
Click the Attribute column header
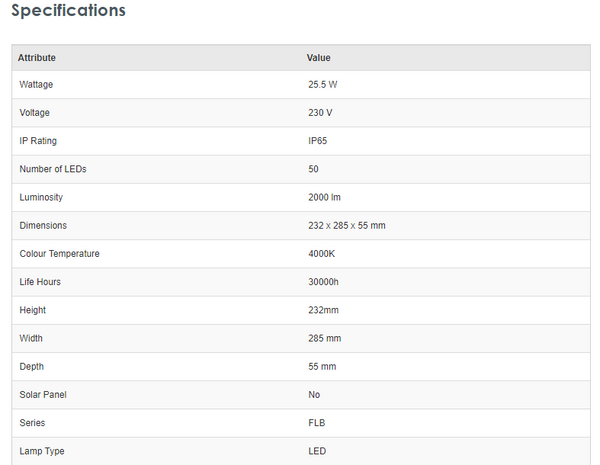coord(37,58)
